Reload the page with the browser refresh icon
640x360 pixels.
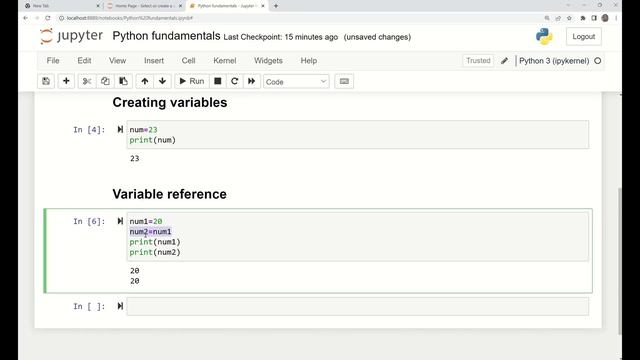pyautogui.click(x=48, y=18)
